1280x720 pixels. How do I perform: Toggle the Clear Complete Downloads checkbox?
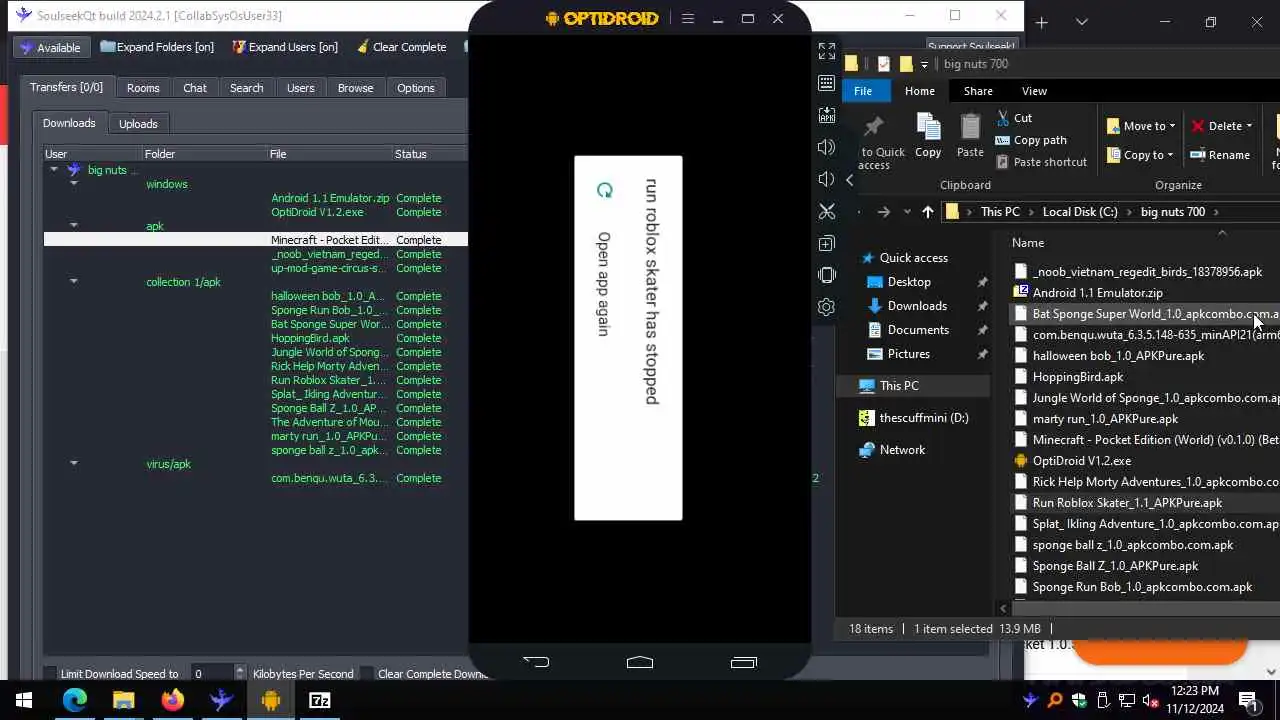(367, 674)
